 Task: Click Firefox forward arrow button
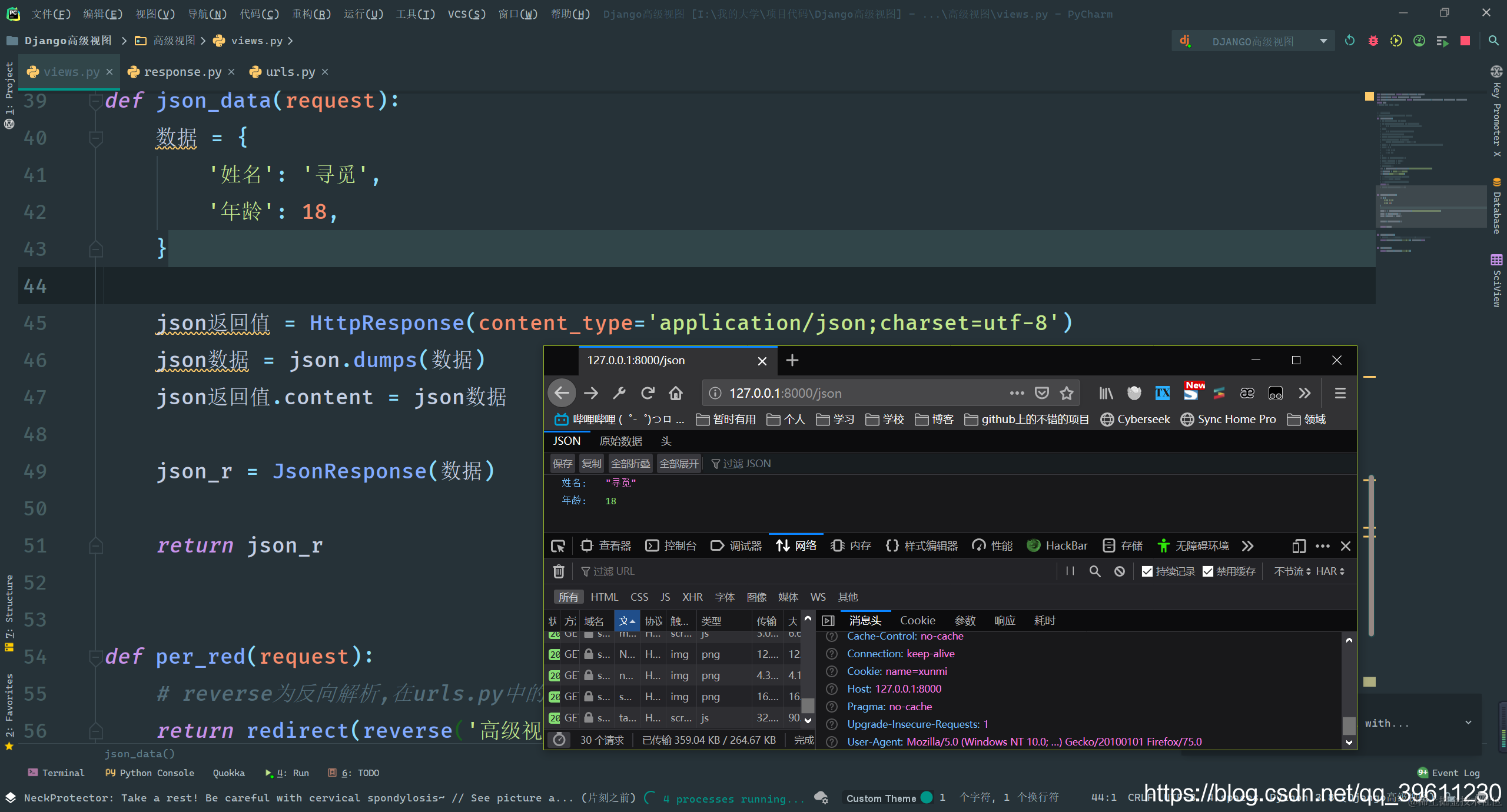[x=591, y=393]
